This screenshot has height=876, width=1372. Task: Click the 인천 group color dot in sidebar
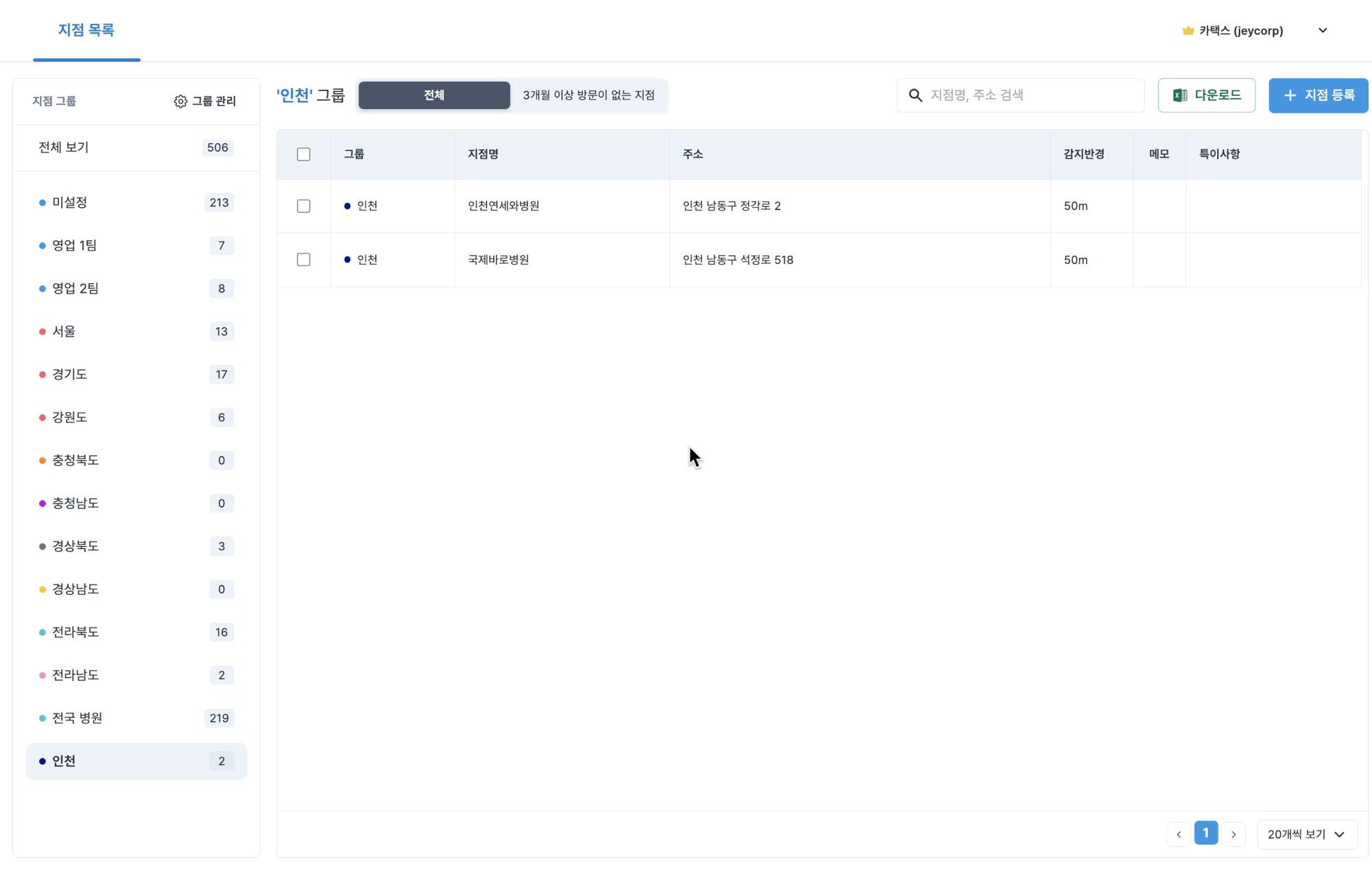click(x=43, y=761)
